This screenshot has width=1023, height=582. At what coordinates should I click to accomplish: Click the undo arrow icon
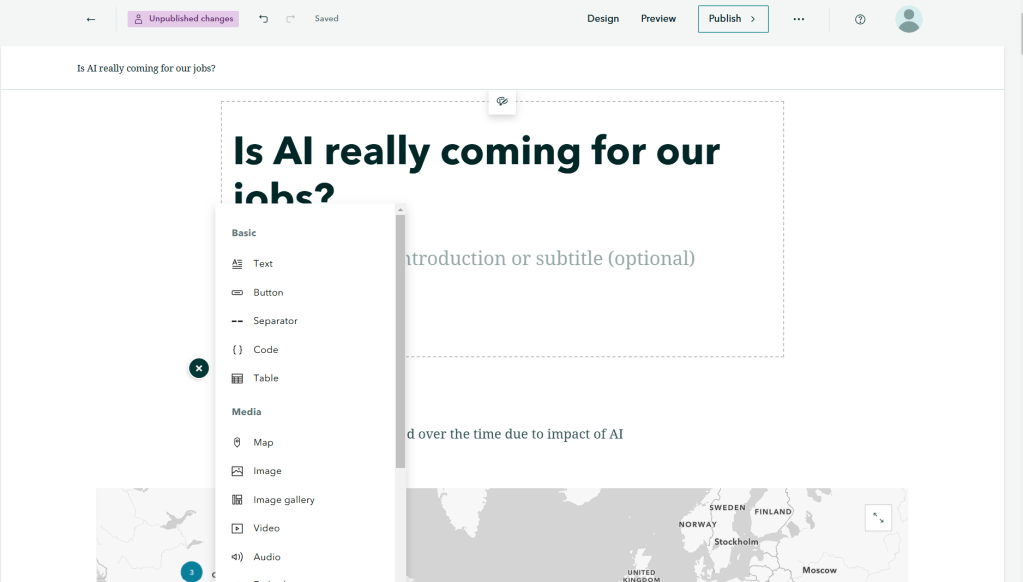[x=263, y=19]
